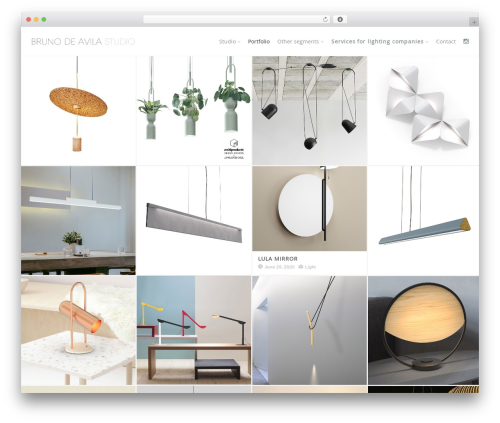Open the copper tube table lamp thumbnail
This screenshot has width=500, height=423.
point(78,330)
